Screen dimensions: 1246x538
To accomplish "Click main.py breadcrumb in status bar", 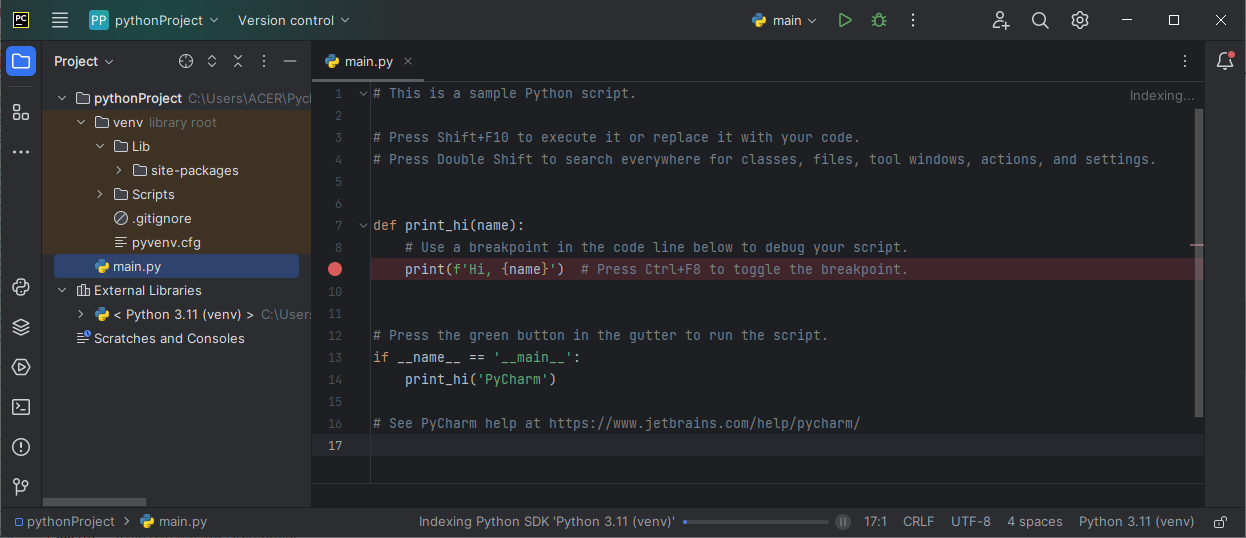I will tap(174, 521).
